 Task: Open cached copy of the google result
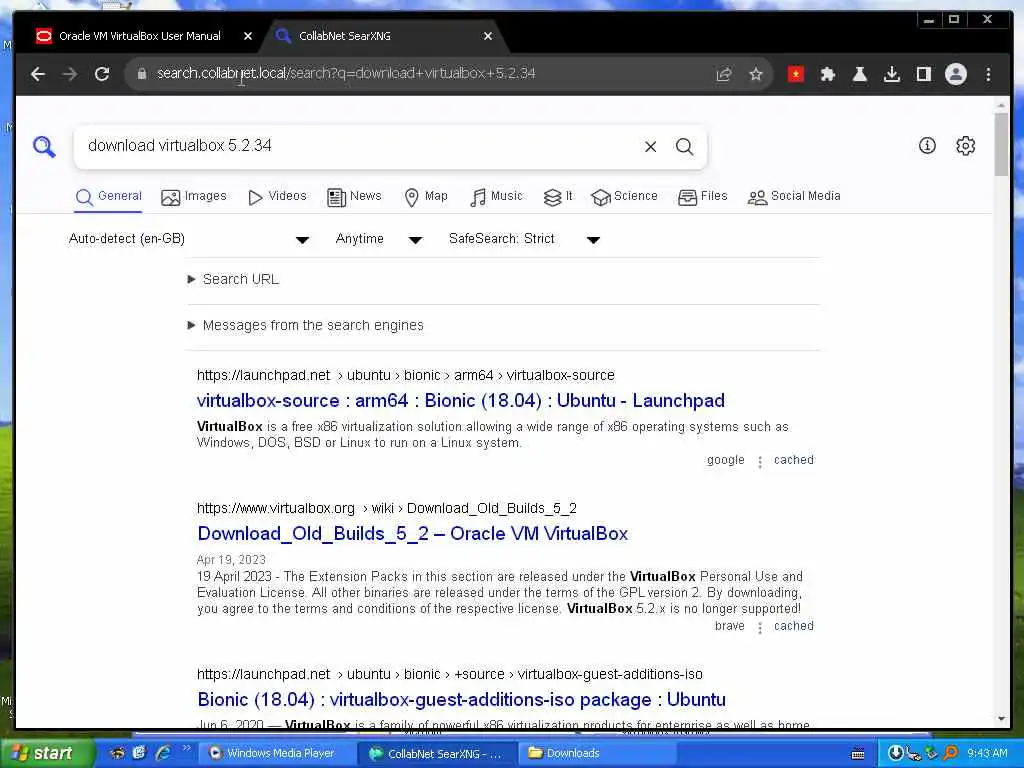793,460
